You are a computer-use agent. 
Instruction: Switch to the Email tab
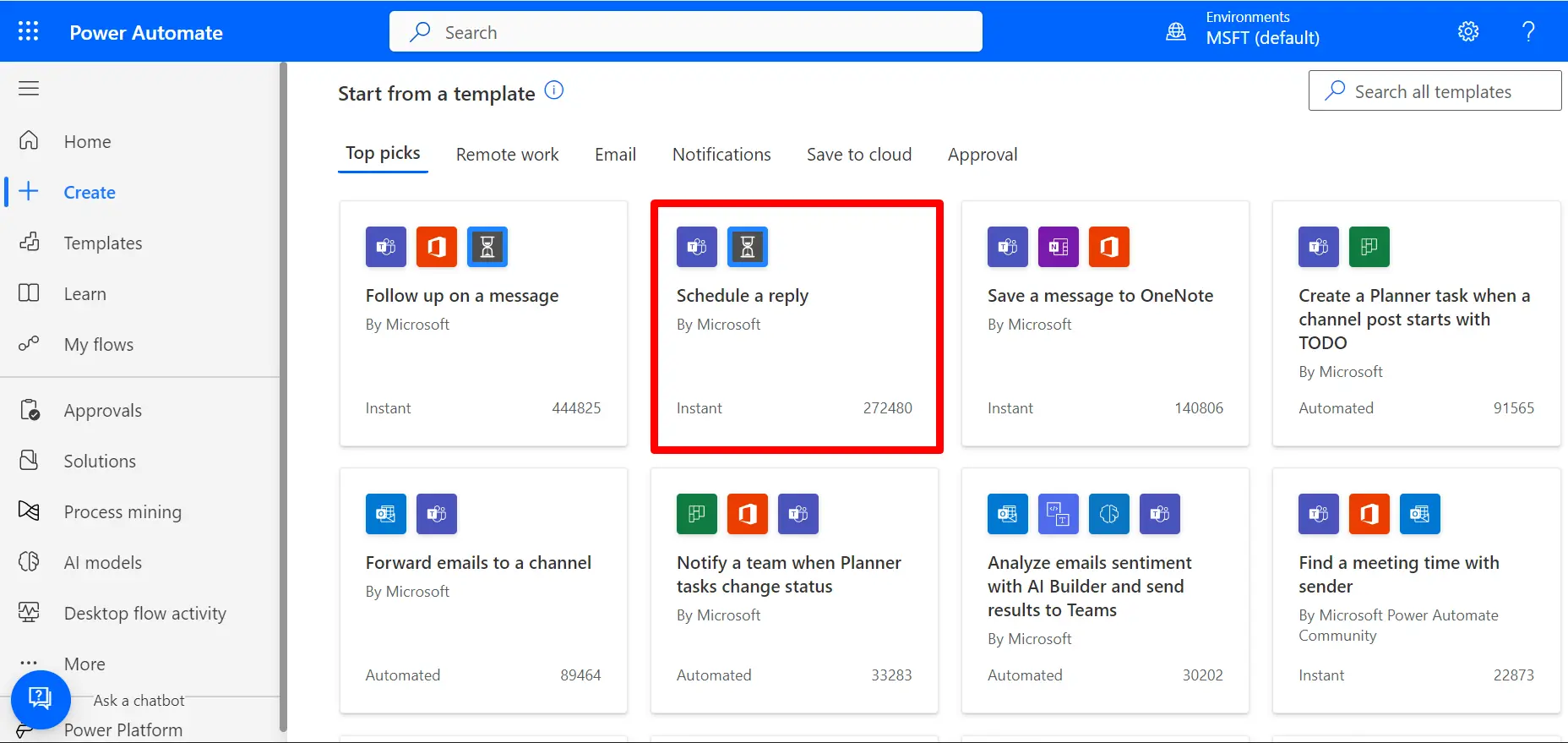coord(615,155)
